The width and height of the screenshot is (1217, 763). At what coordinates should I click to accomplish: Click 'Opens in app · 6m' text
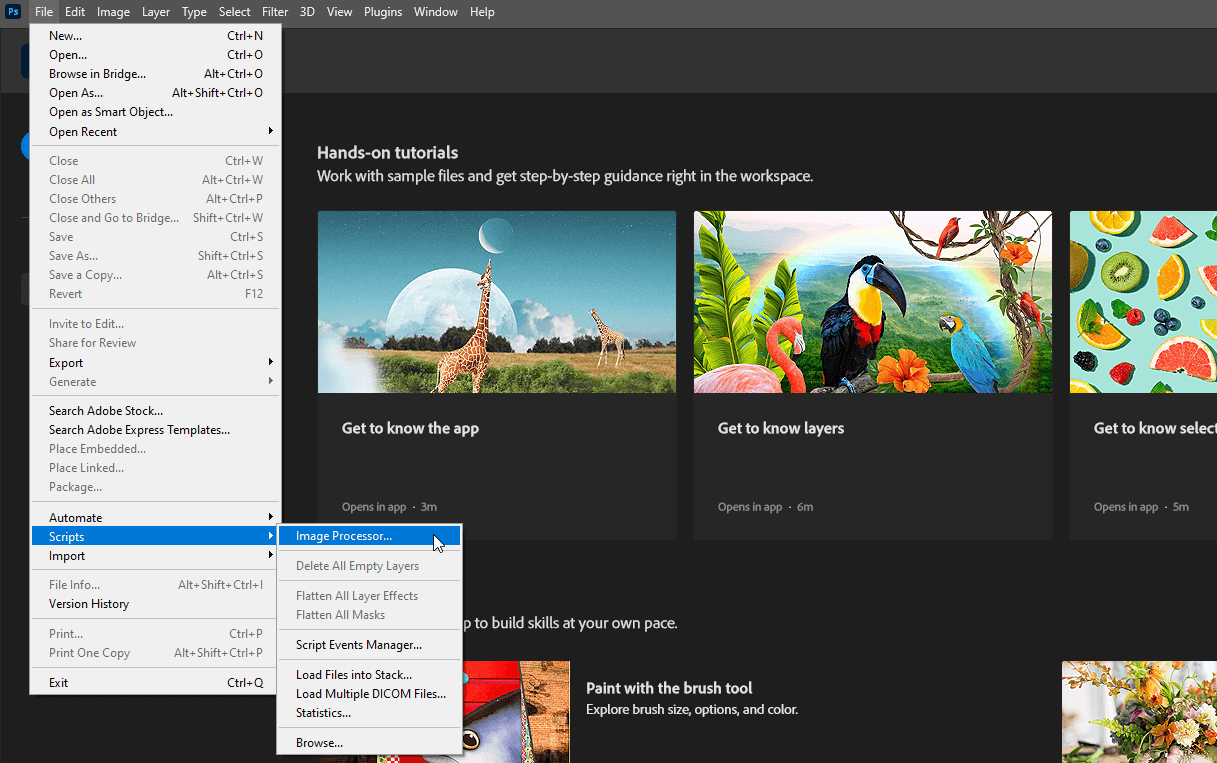coord(765,507)
